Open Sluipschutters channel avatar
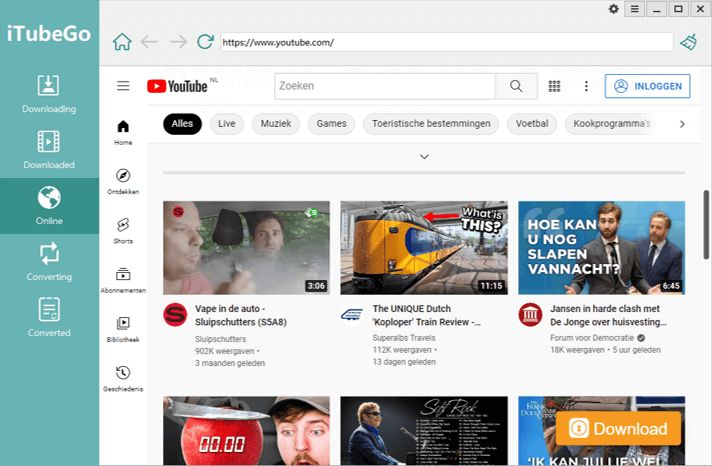This screenshot has height=466, width=712. click(x=175, y=315)
